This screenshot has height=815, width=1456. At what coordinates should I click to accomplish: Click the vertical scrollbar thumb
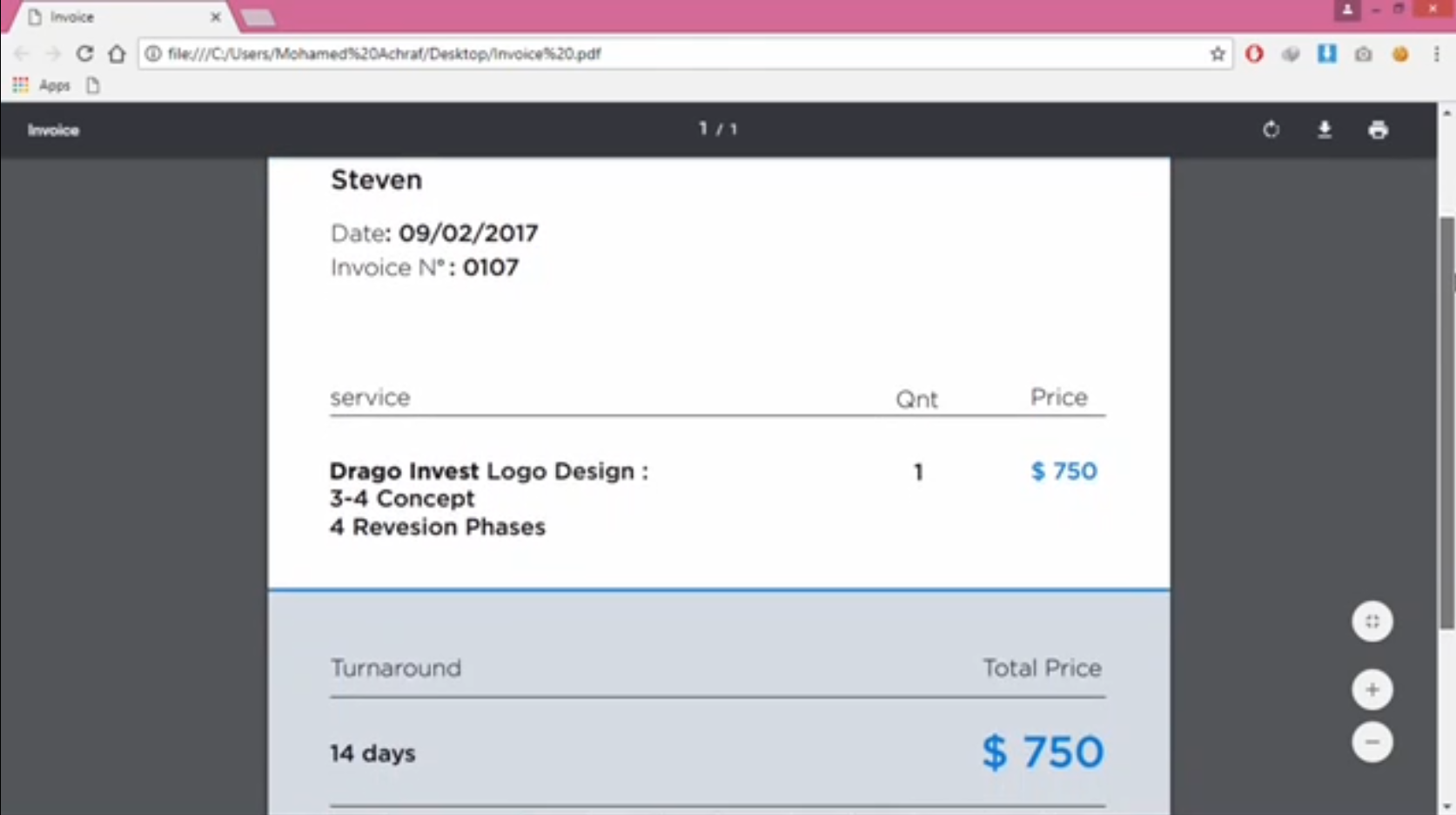[x=1446, y=418]
